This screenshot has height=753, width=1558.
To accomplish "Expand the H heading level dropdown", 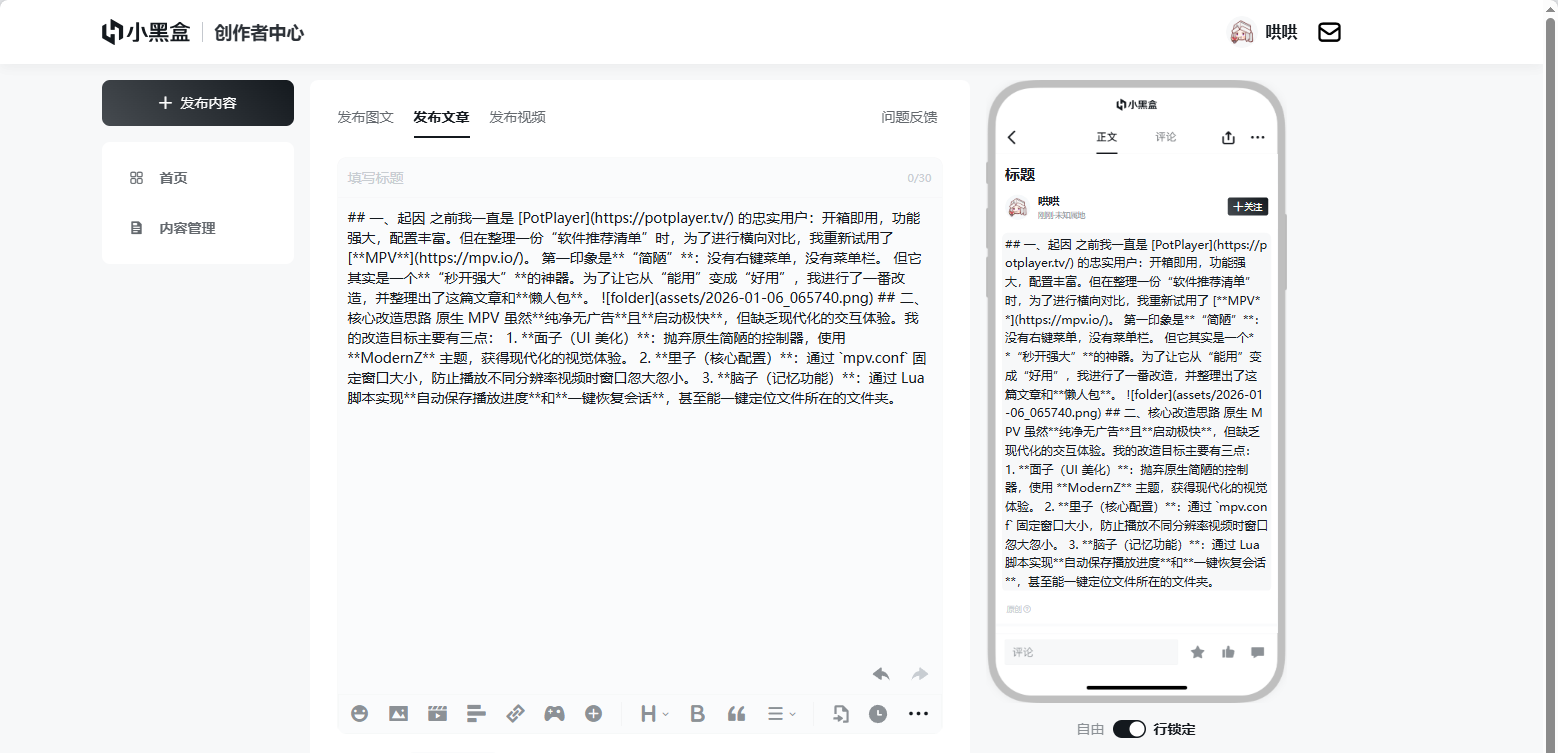I will [x=655, y=713].
